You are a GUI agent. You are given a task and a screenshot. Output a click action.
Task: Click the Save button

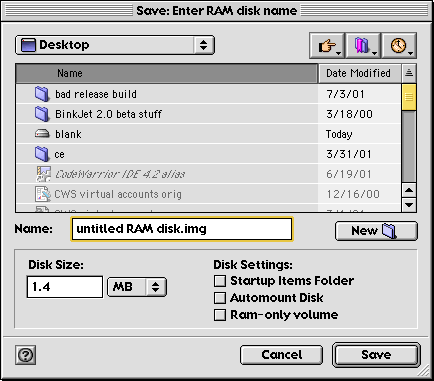coord(376,355)
